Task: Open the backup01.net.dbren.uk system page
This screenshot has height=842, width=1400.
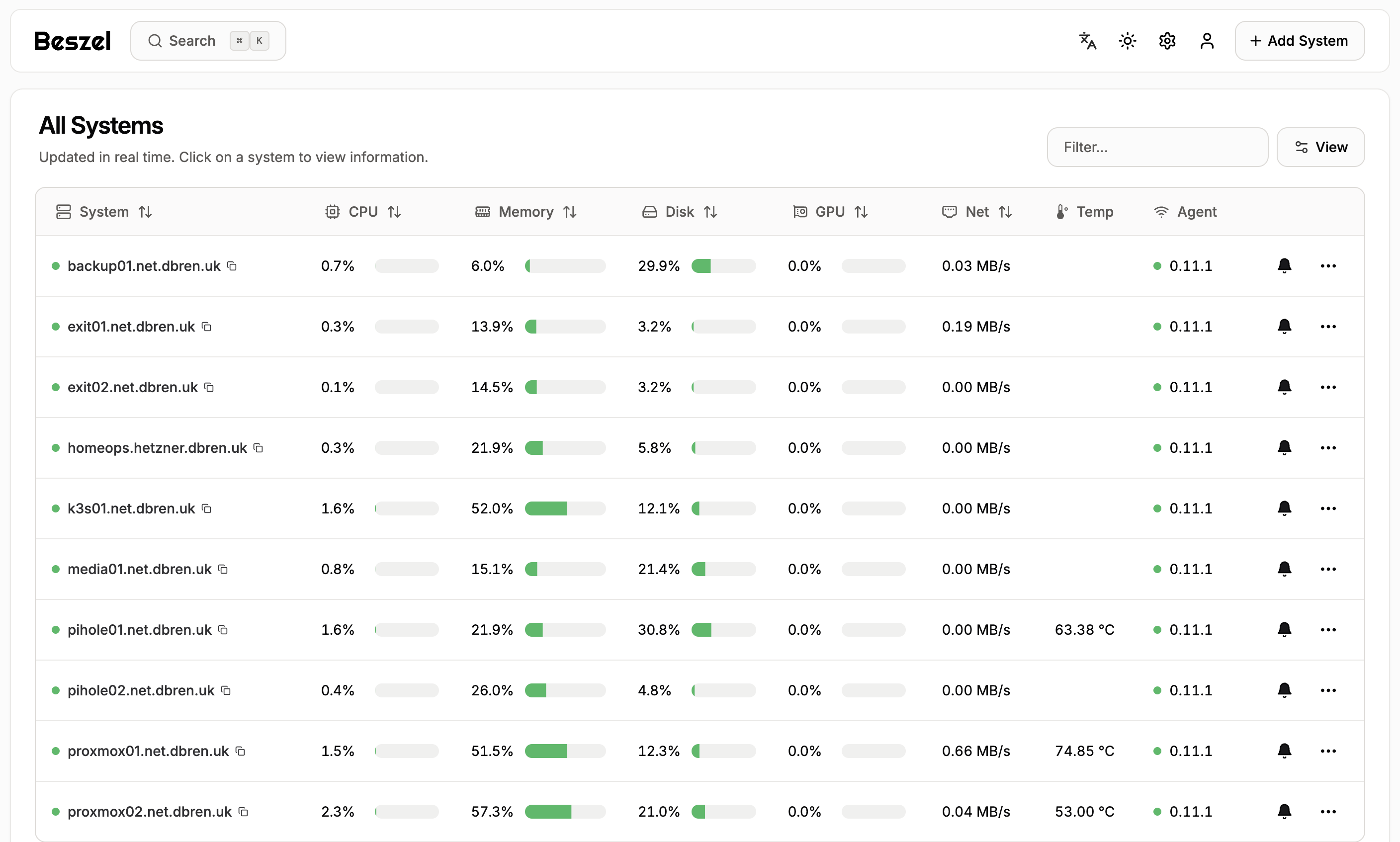Action: click(144, 266)
